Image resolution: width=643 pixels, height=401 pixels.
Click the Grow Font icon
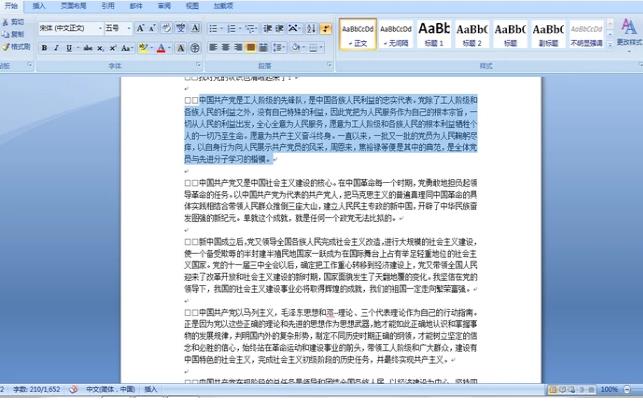tap(140, 28)
